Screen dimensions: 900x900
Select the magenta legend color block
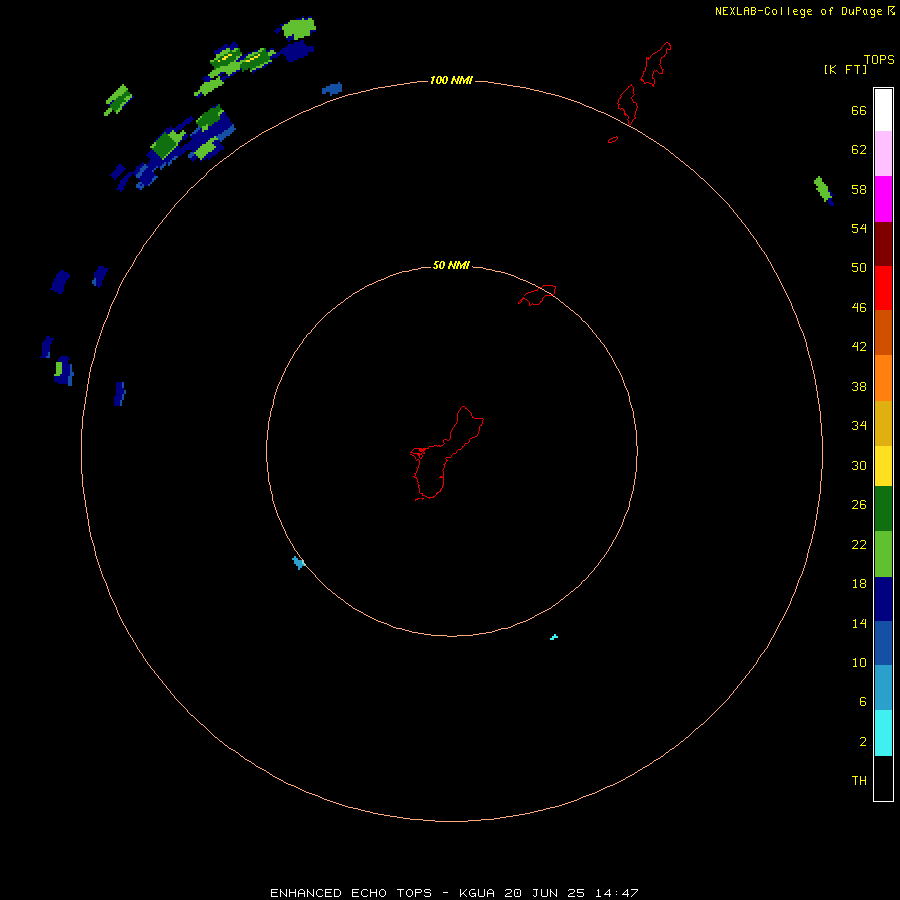(x=883, y=199)
